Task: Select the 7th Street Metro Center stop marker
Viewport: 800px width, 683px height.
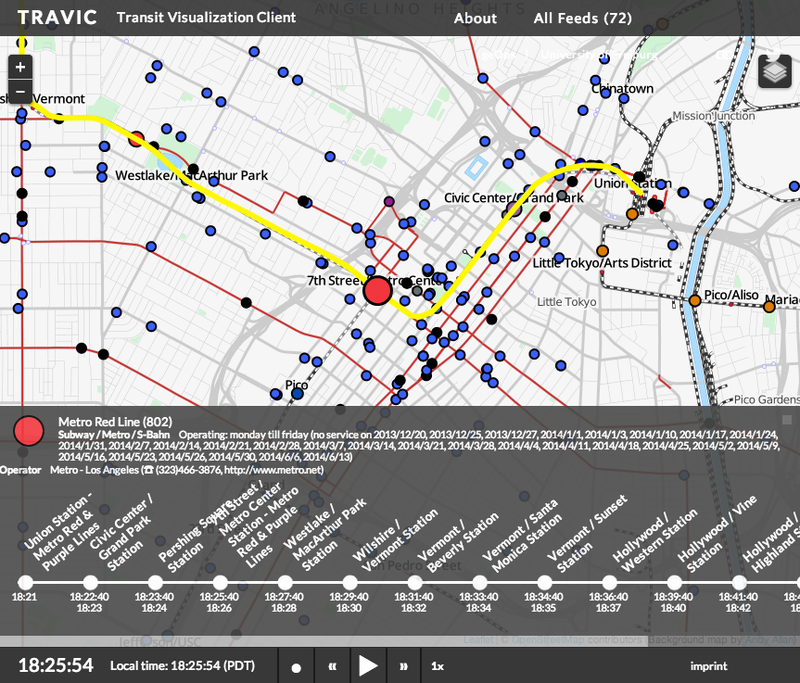Action: [220, 583]
